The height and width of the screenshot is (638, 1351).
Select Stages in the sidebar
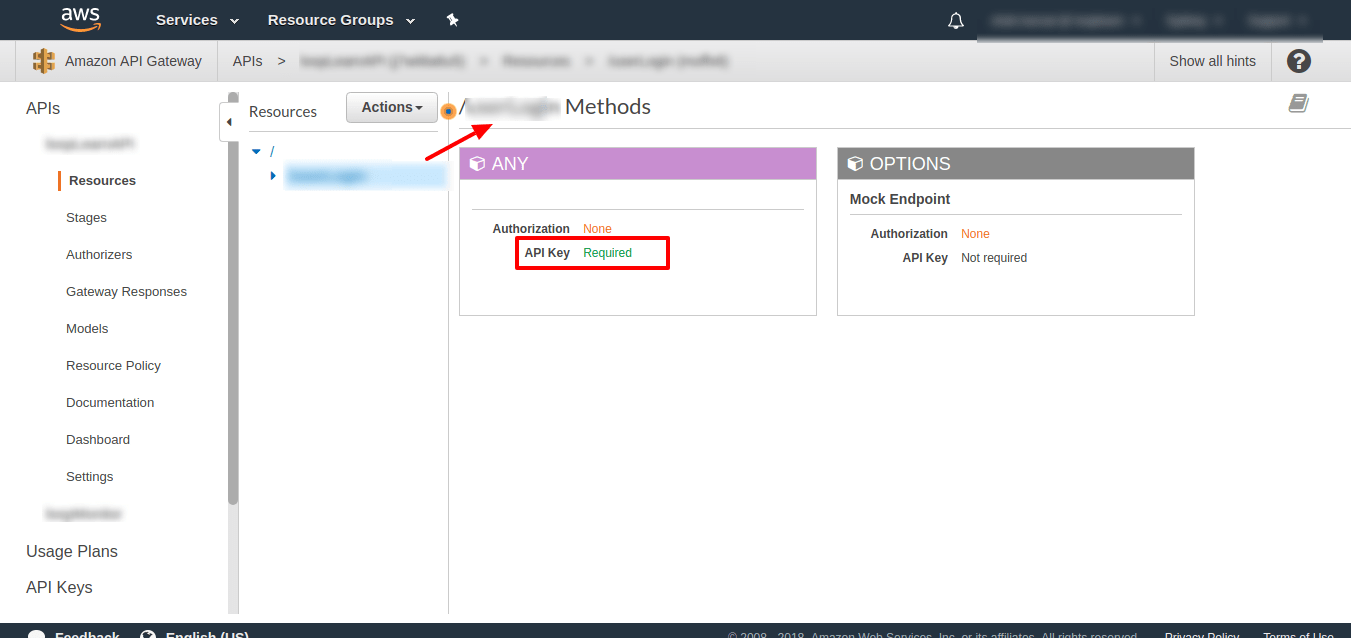pos(86,217)
